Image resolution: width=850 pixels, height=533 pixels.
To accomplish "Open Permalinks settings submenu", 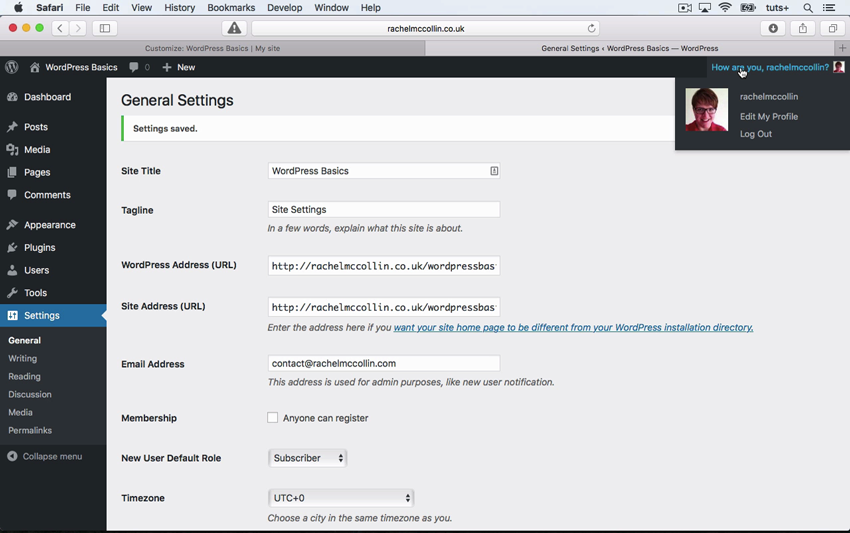I will pos(30,431).
